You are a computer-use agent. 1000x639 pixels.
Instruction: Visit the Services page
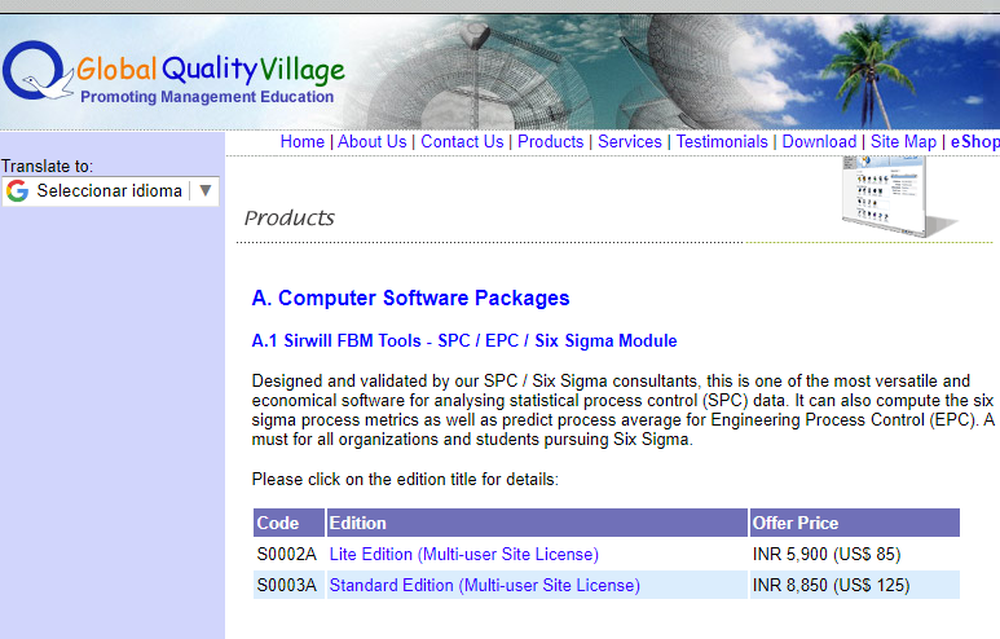[630, 142]
